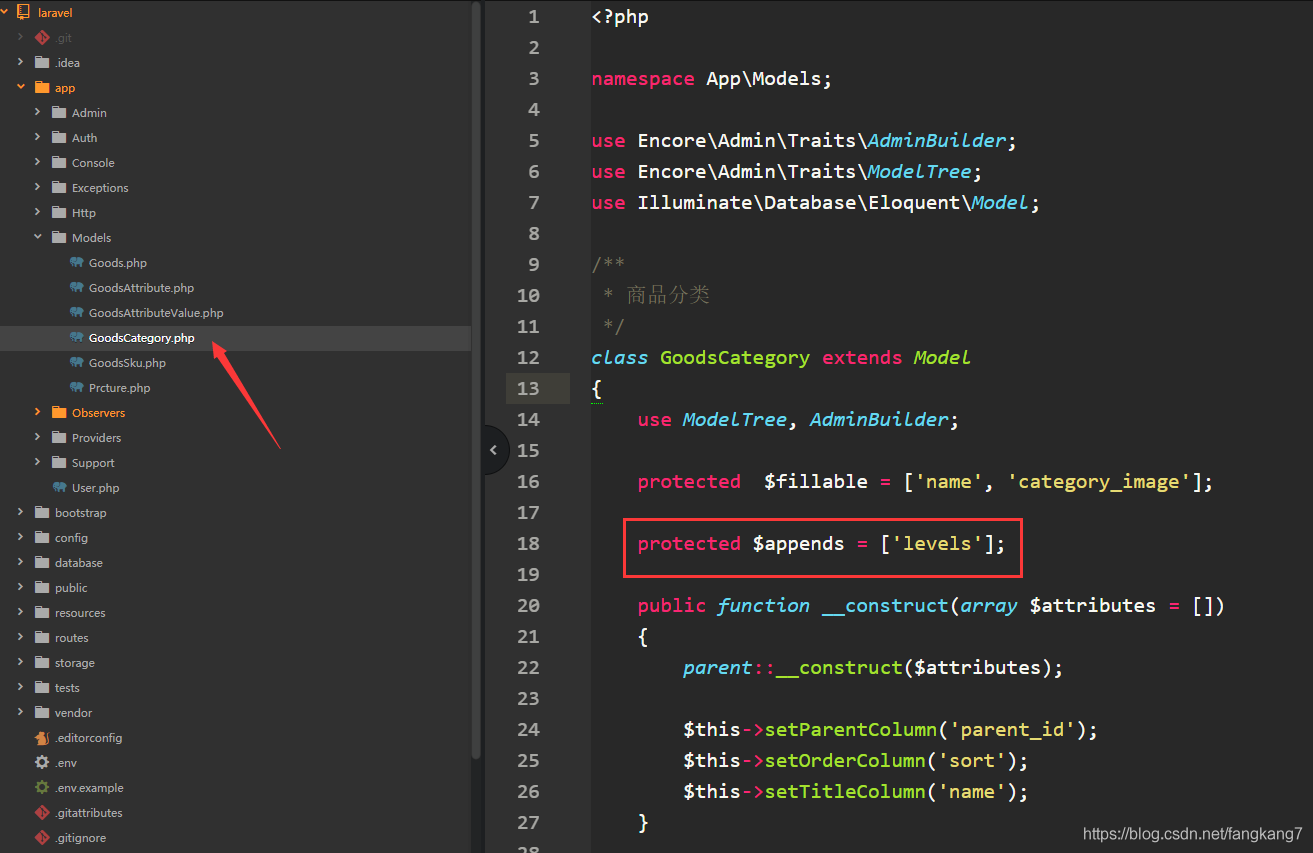Click the GoodsAttribute.php file icon
The width and height of the screenshot is (1313, 853).
point(77,288)
